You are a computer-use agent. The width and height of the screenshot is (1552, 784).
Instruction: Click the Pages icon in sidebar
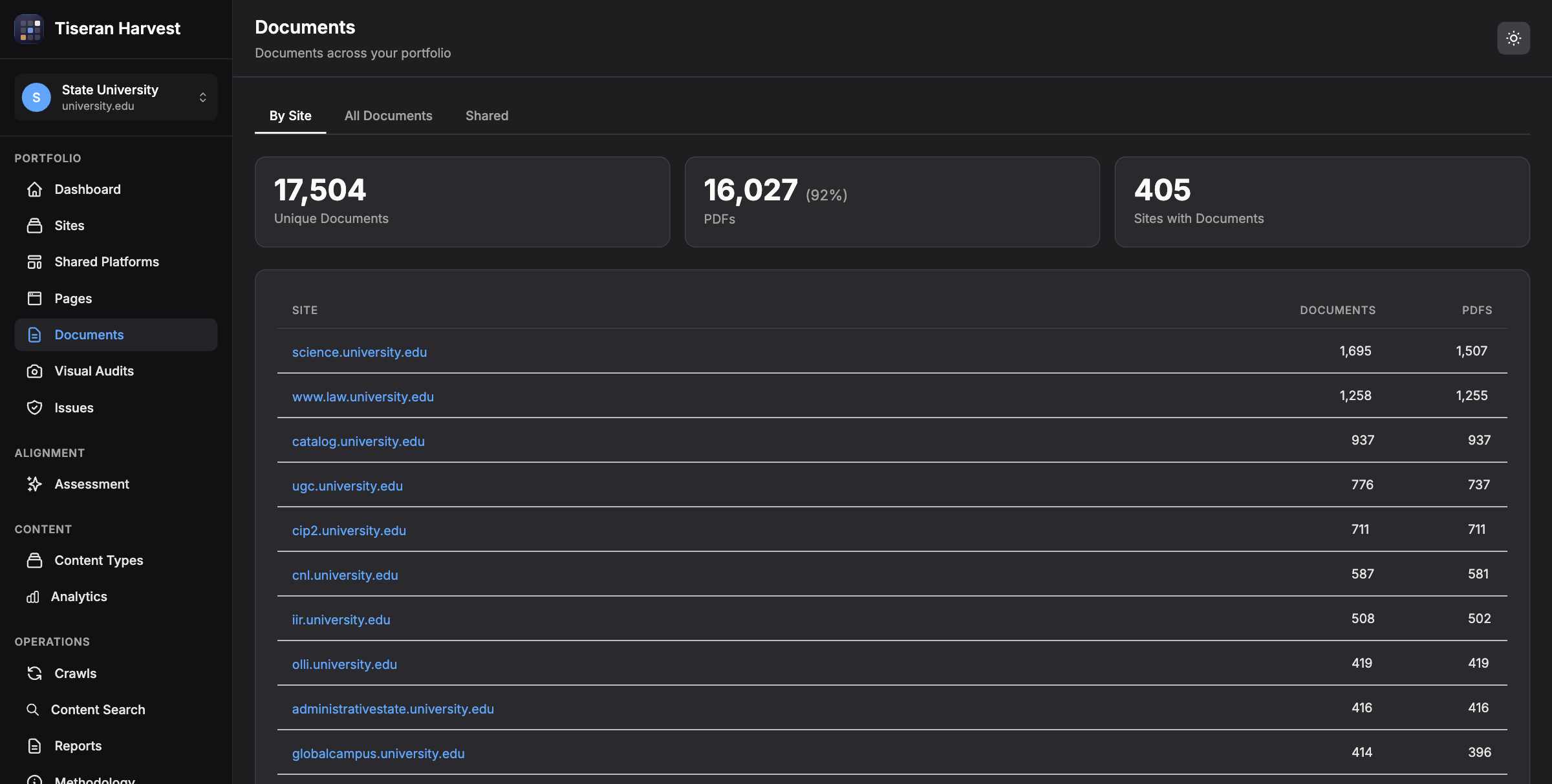point(35,298)
